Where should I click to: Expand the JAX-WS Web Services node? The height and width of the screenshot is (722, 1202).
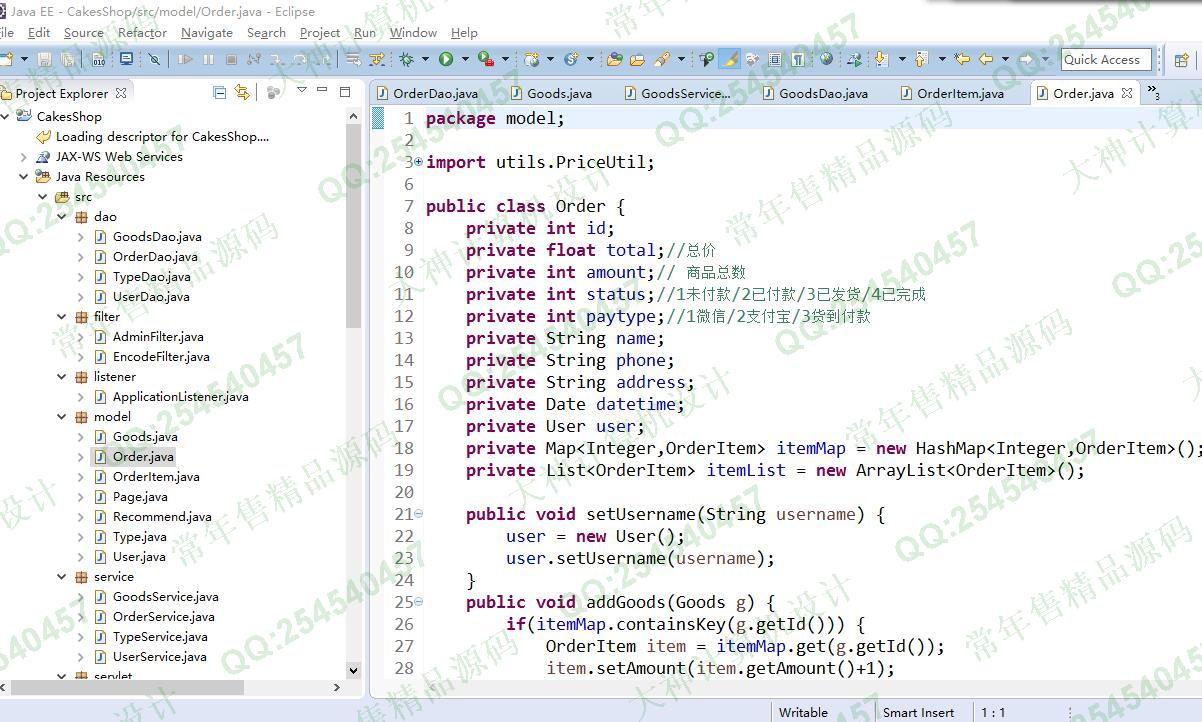click(24, 157)
